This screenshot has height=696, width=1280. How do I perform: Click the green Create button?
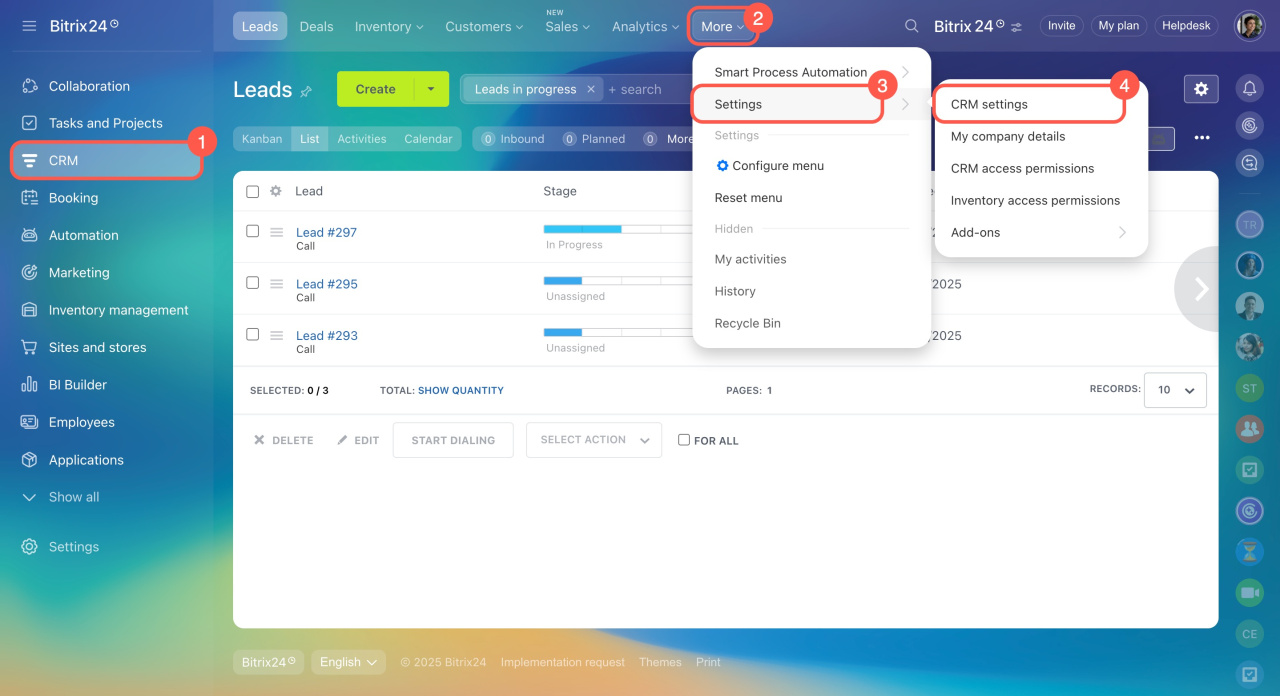375,89
